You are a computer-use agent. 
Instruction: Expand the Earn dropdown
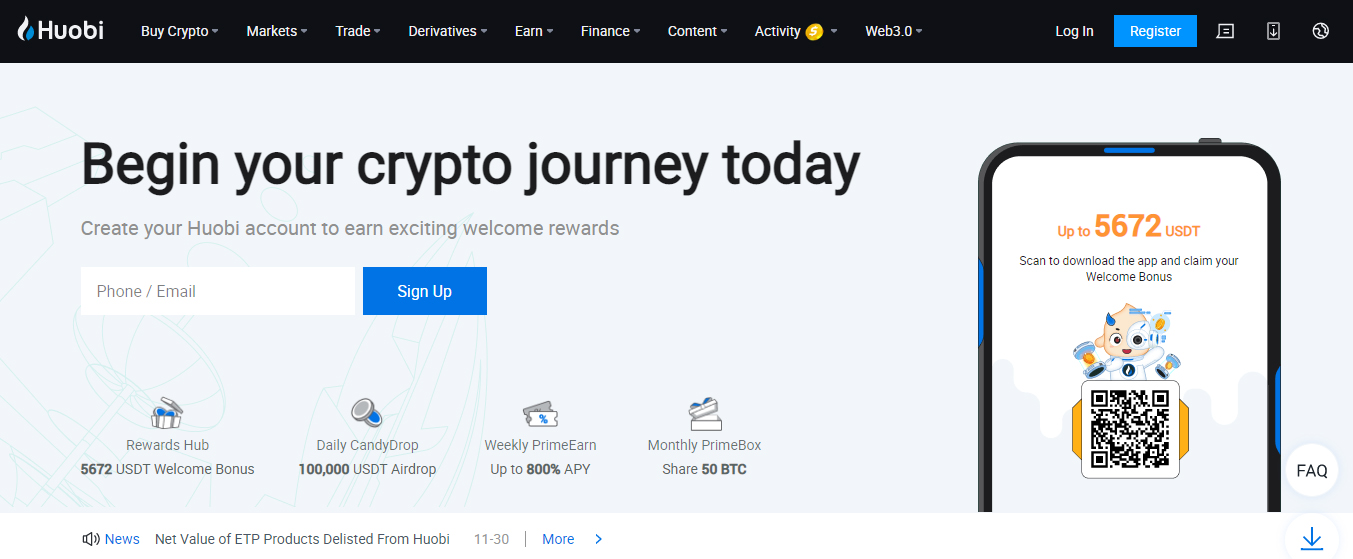point(534,31)
